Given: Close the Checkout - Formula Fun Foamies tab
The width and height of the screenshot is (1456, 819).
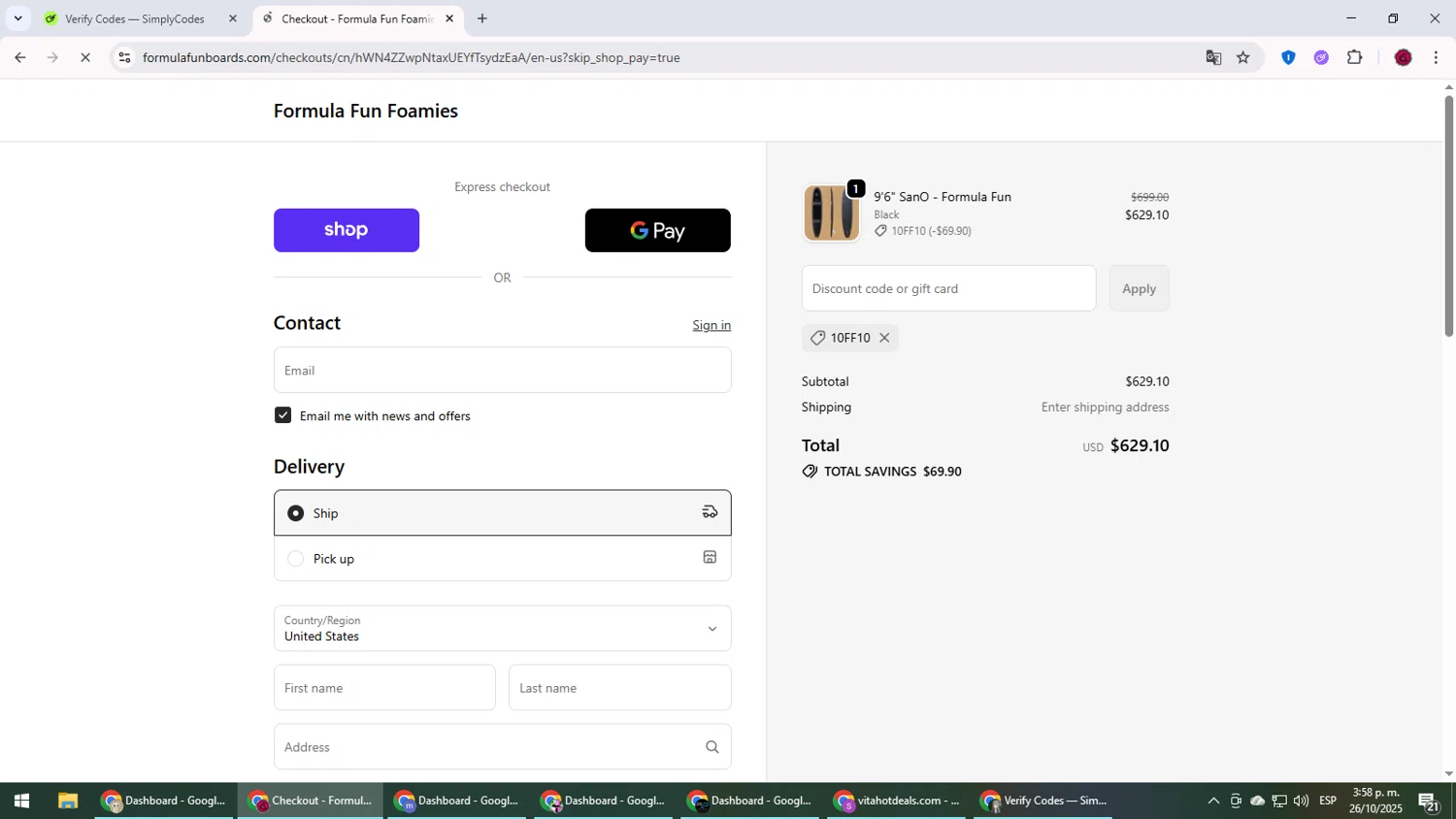Looking at the screenshot, I should [449, 18].
